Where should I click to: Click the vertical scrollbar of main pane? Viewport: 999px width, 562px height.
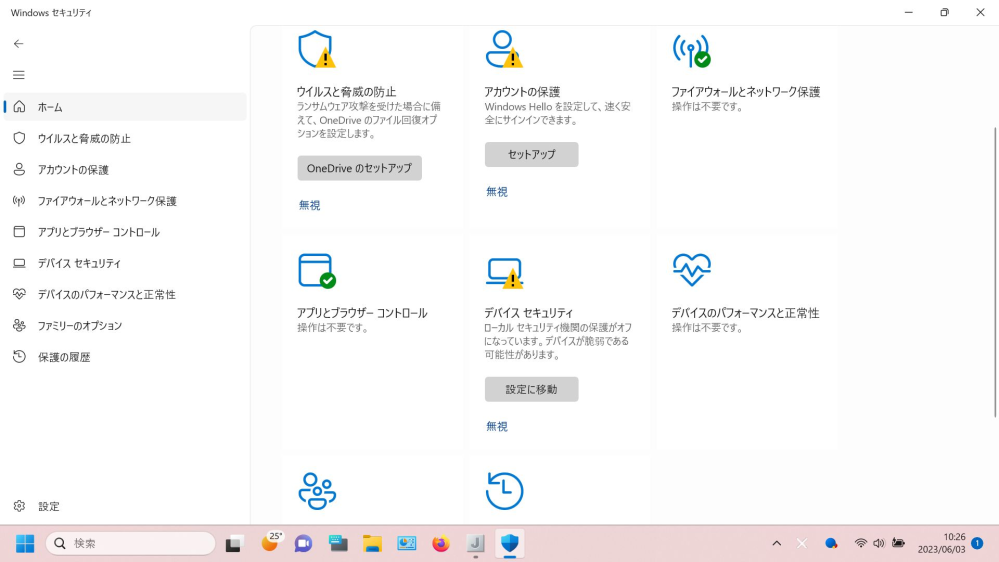pyautogui.click(x=995, y=273)
